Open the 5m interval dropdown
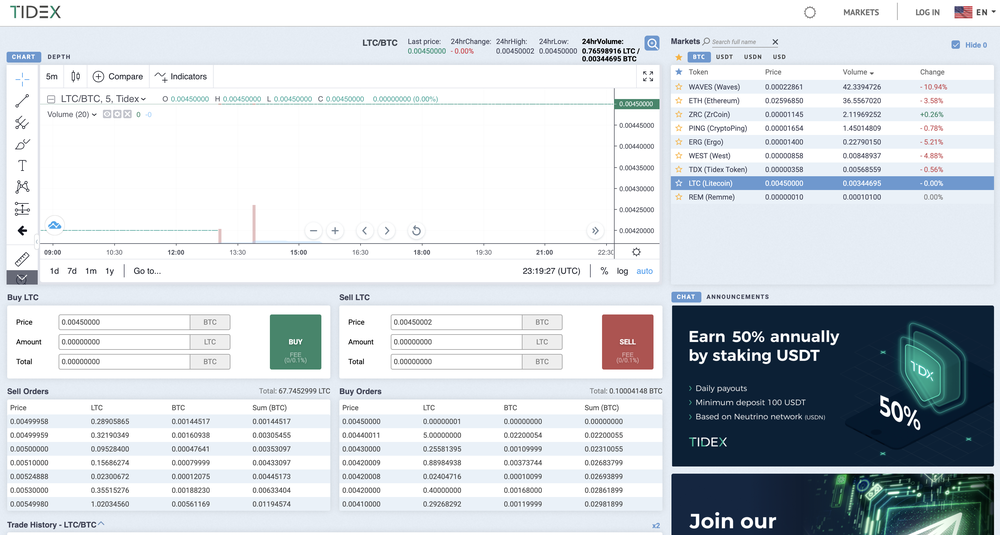Screen dimensions: 1000x535 pos(52,77)
